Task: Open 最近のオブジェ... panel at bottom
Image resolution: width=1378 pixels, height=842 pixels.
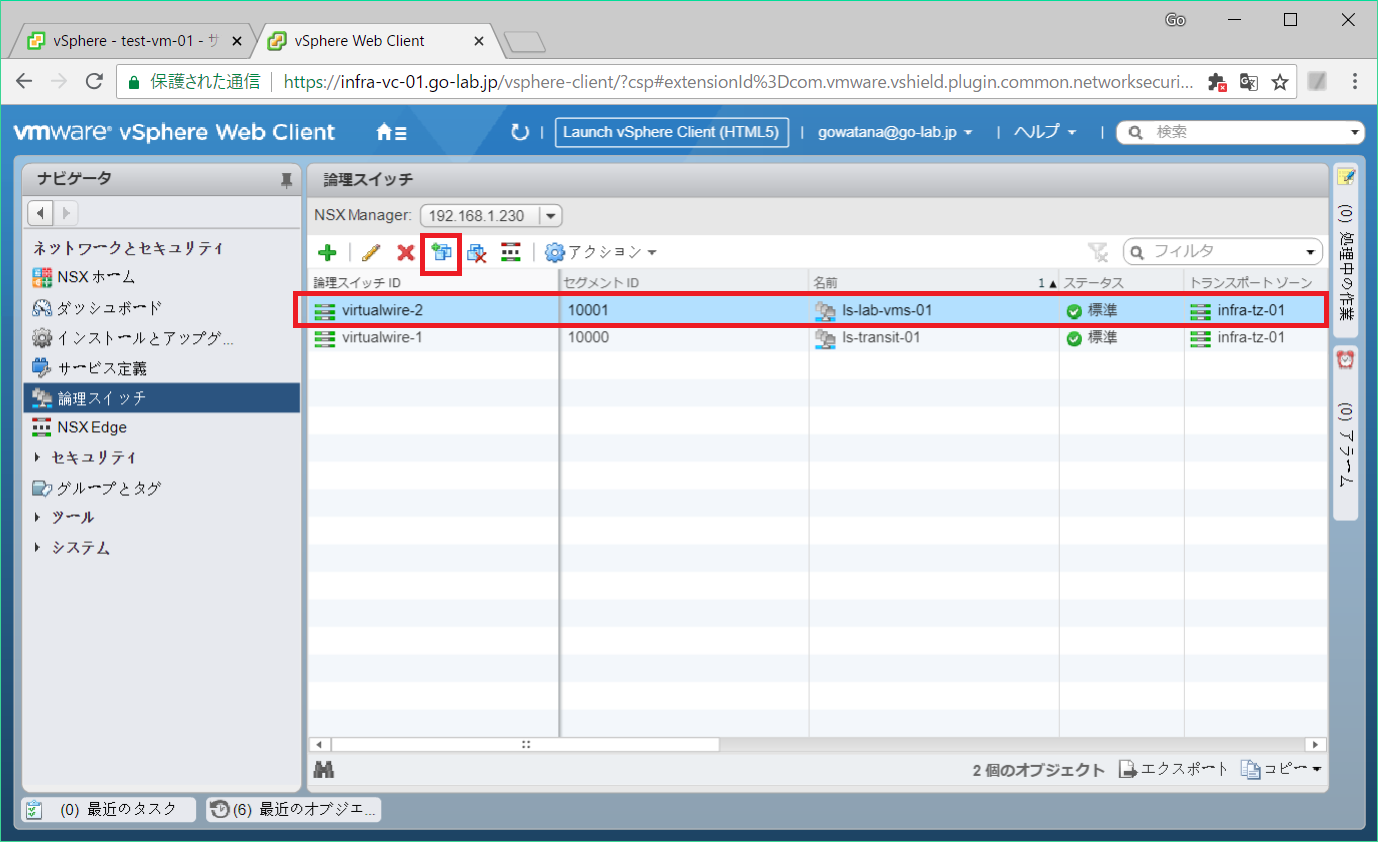Action: (293, 809)
